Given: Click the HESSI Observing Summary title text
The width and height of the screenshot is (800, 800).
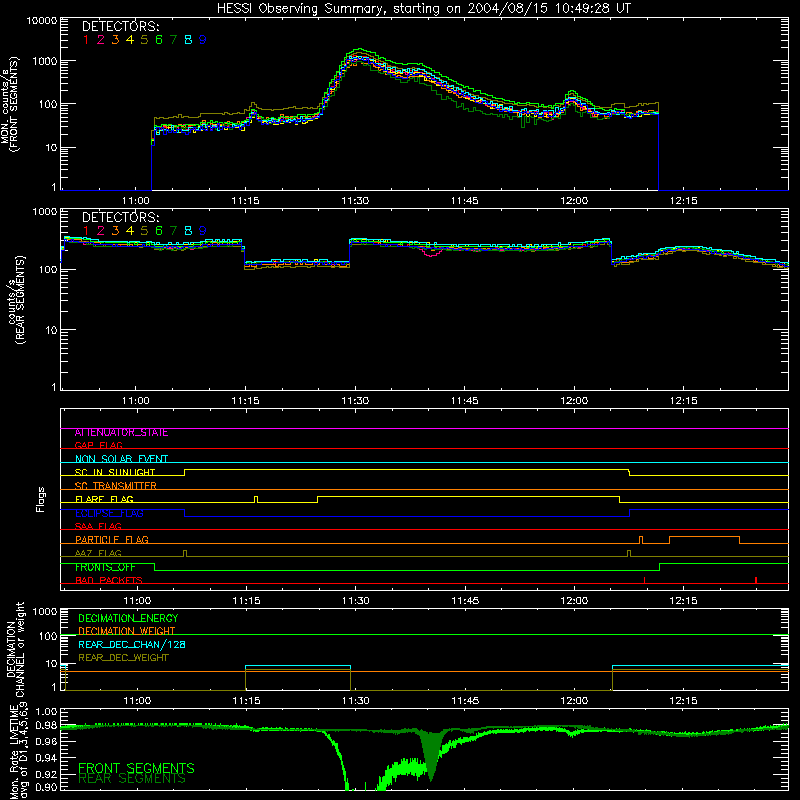Looking at the screenshot, I should (x=423, y=8).
